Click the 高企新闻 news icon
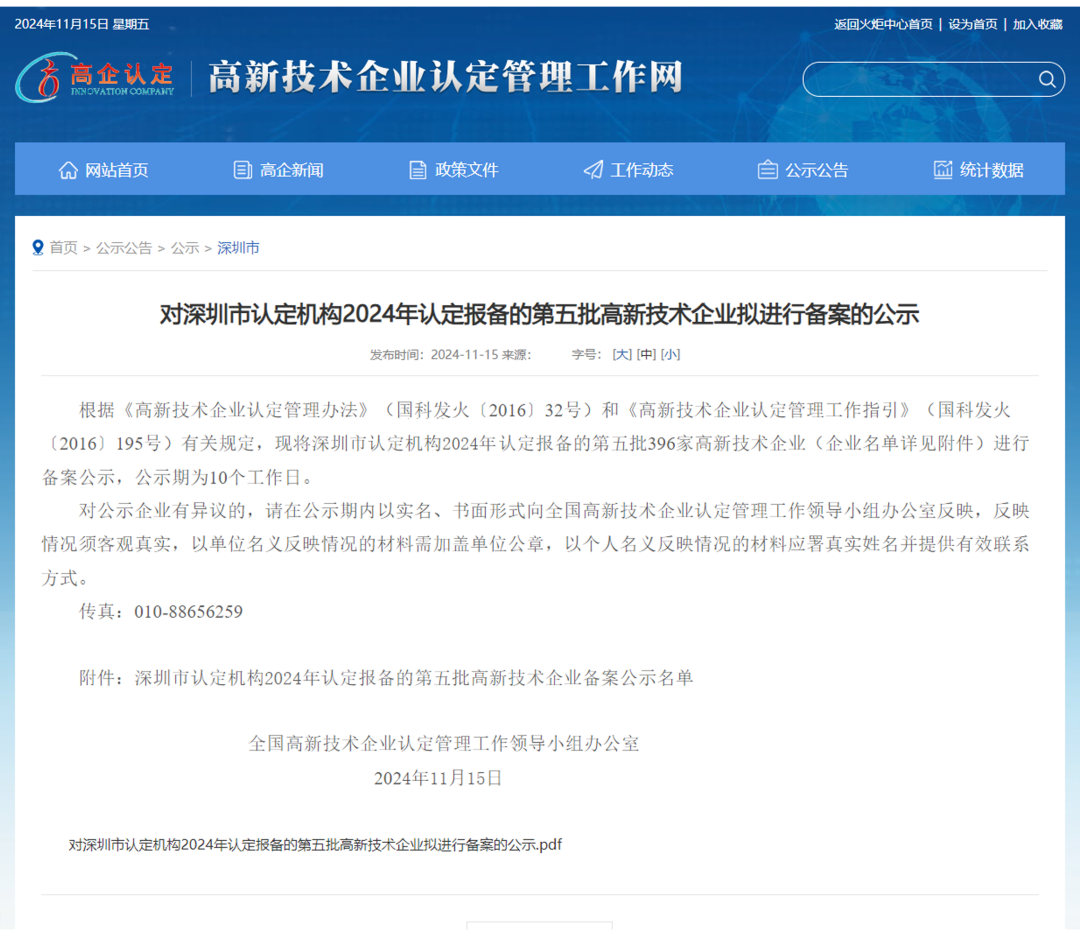 point(242,170)
